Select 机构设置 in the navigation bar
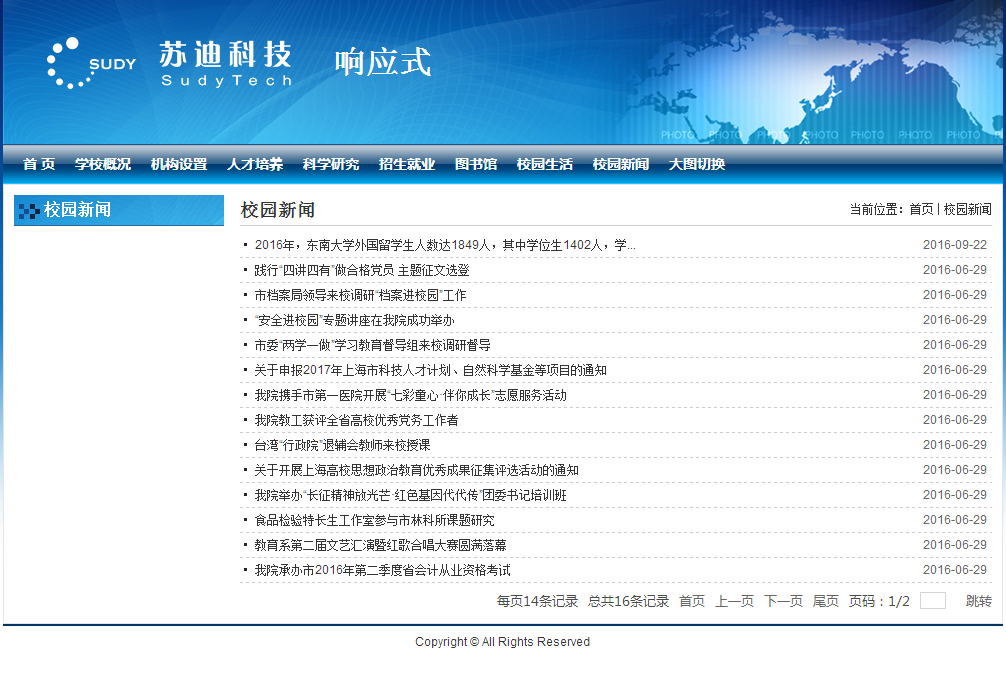 click(179, 164)
